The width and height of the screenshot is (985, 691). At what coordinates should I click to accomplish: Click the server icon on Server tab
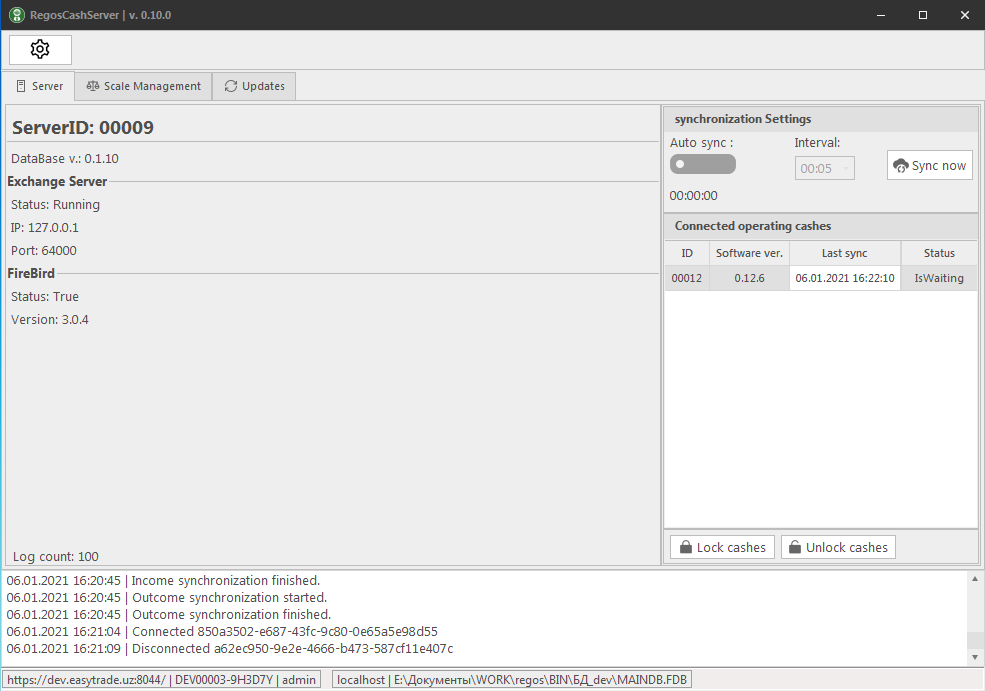pos(21,86)
